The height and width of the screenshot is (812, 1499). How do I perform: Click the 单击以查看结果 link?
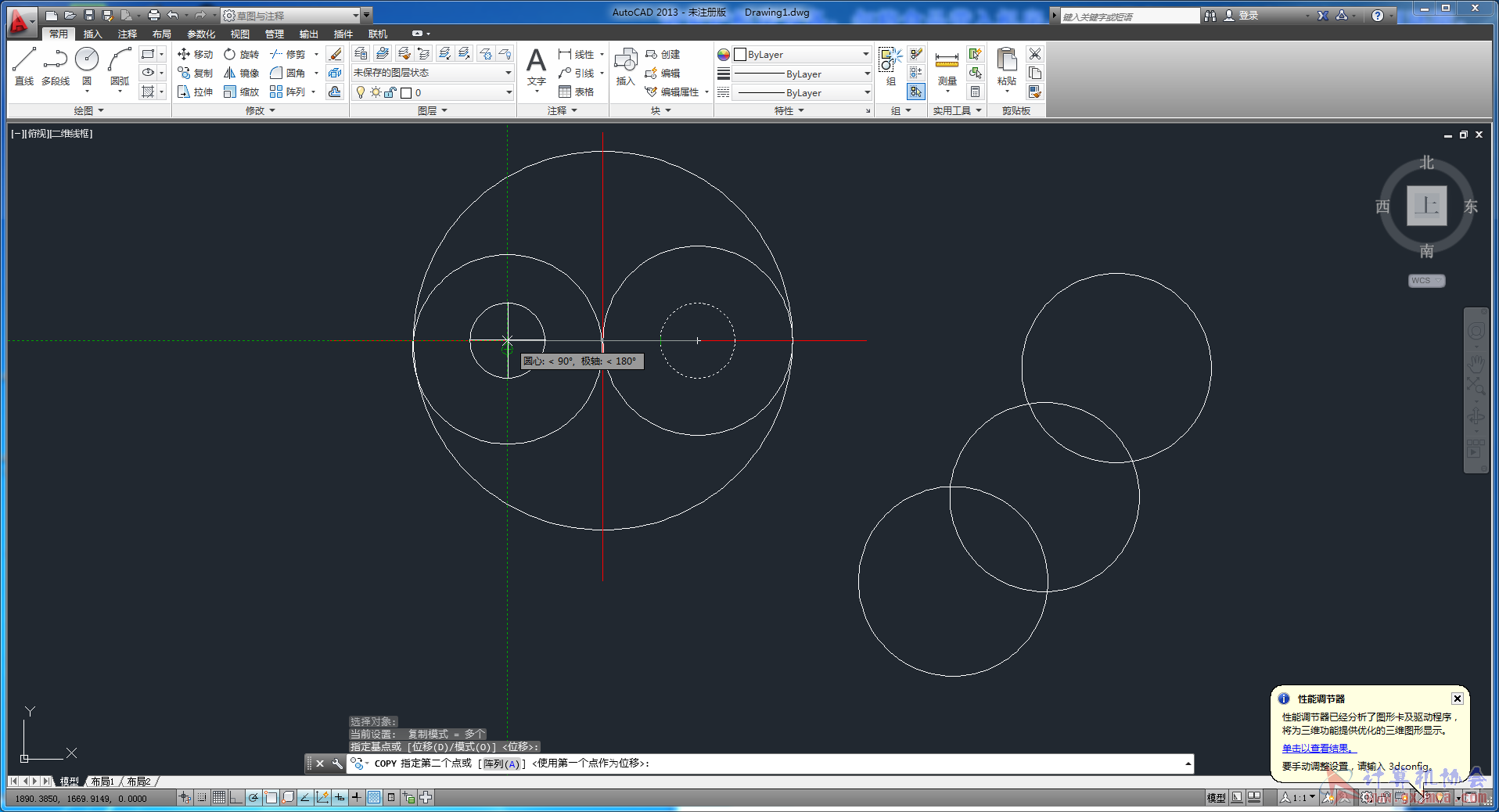1318,749
